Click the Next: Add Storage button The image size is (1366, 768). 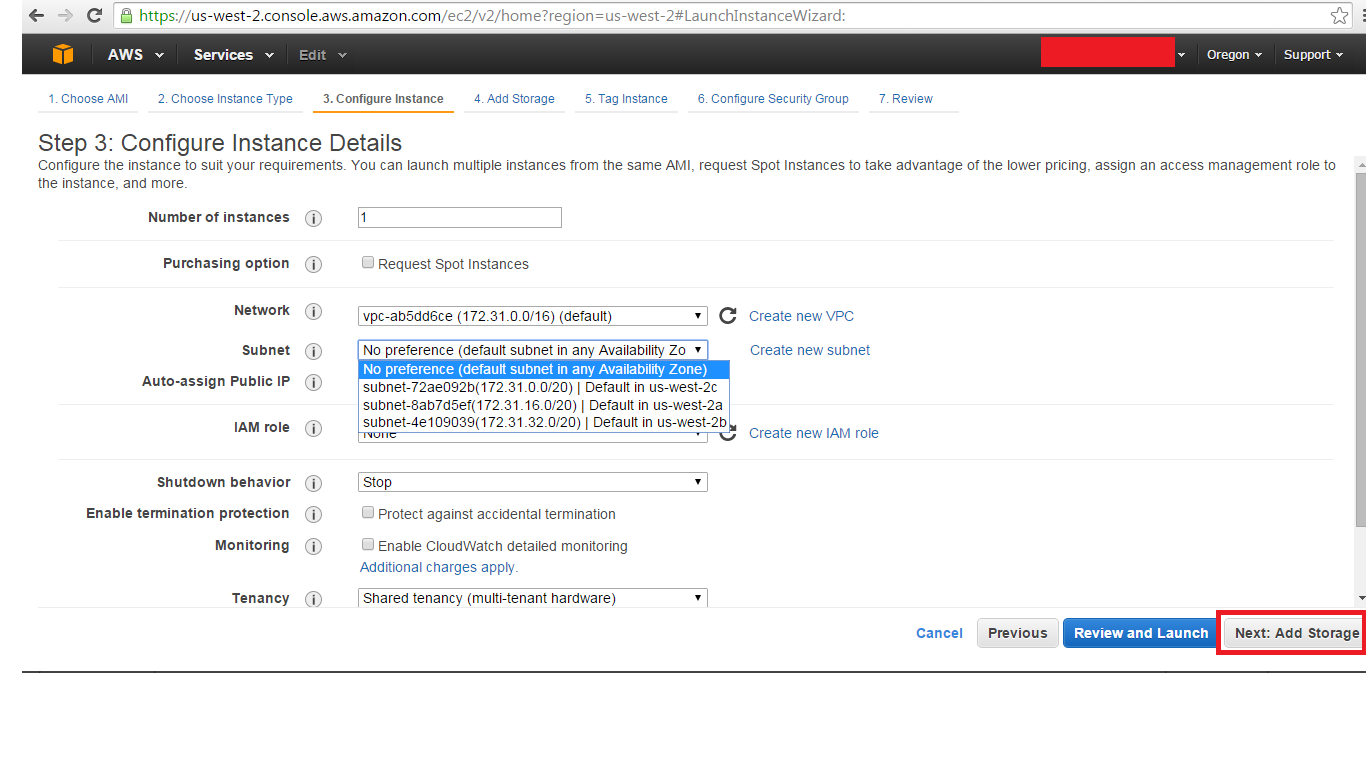(1295, 633)
